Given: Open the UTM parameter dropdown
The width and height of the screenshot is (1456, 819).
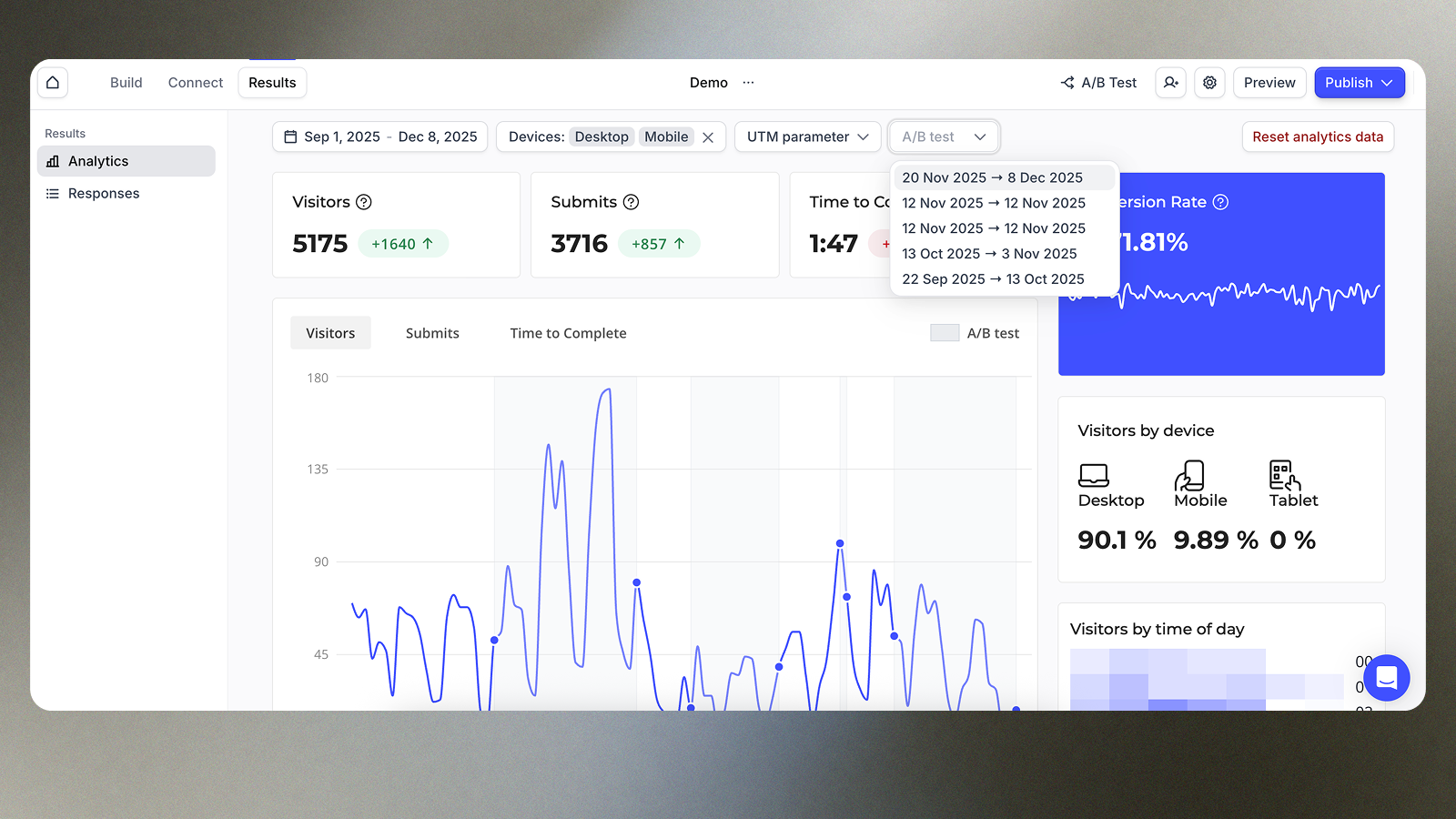Looking at the screenshot, I should click(x=806, y=136).
